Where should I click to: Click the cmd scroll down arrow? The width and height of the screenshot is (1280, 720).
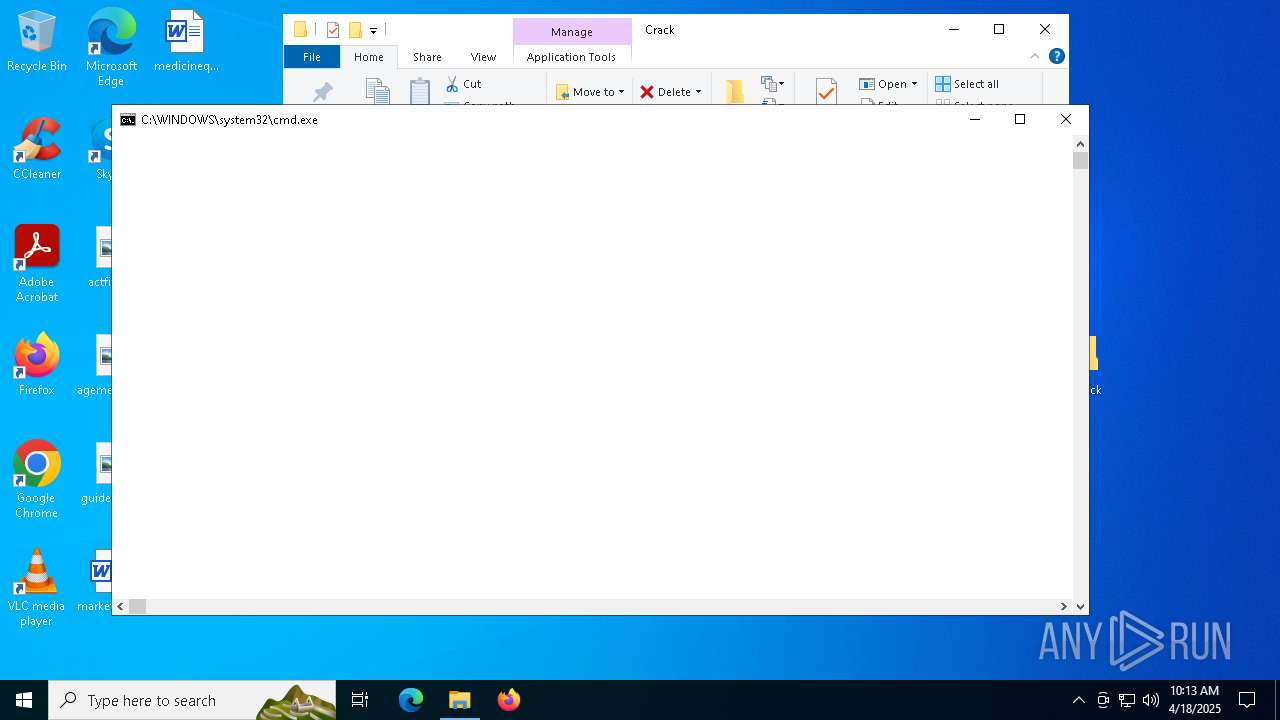tap(1080, 606)
